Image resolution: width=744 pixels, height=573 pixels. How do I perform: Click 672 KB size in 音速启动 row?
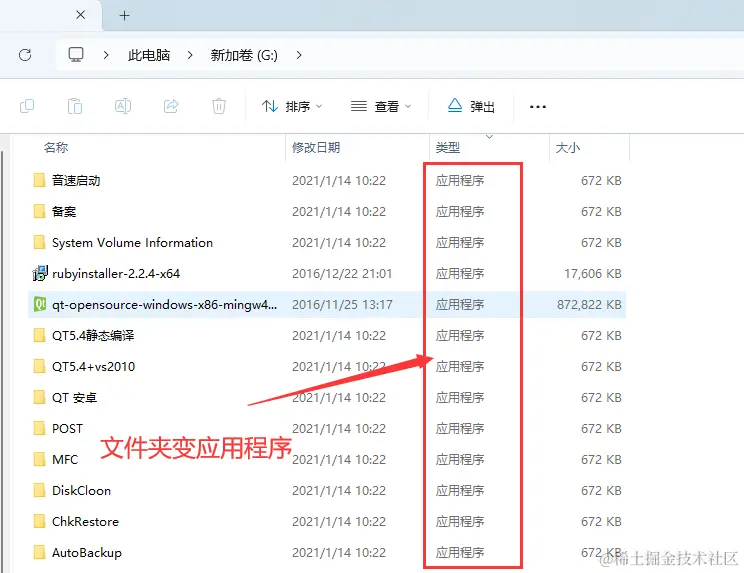pyautogui.click(x=601, y=181)
